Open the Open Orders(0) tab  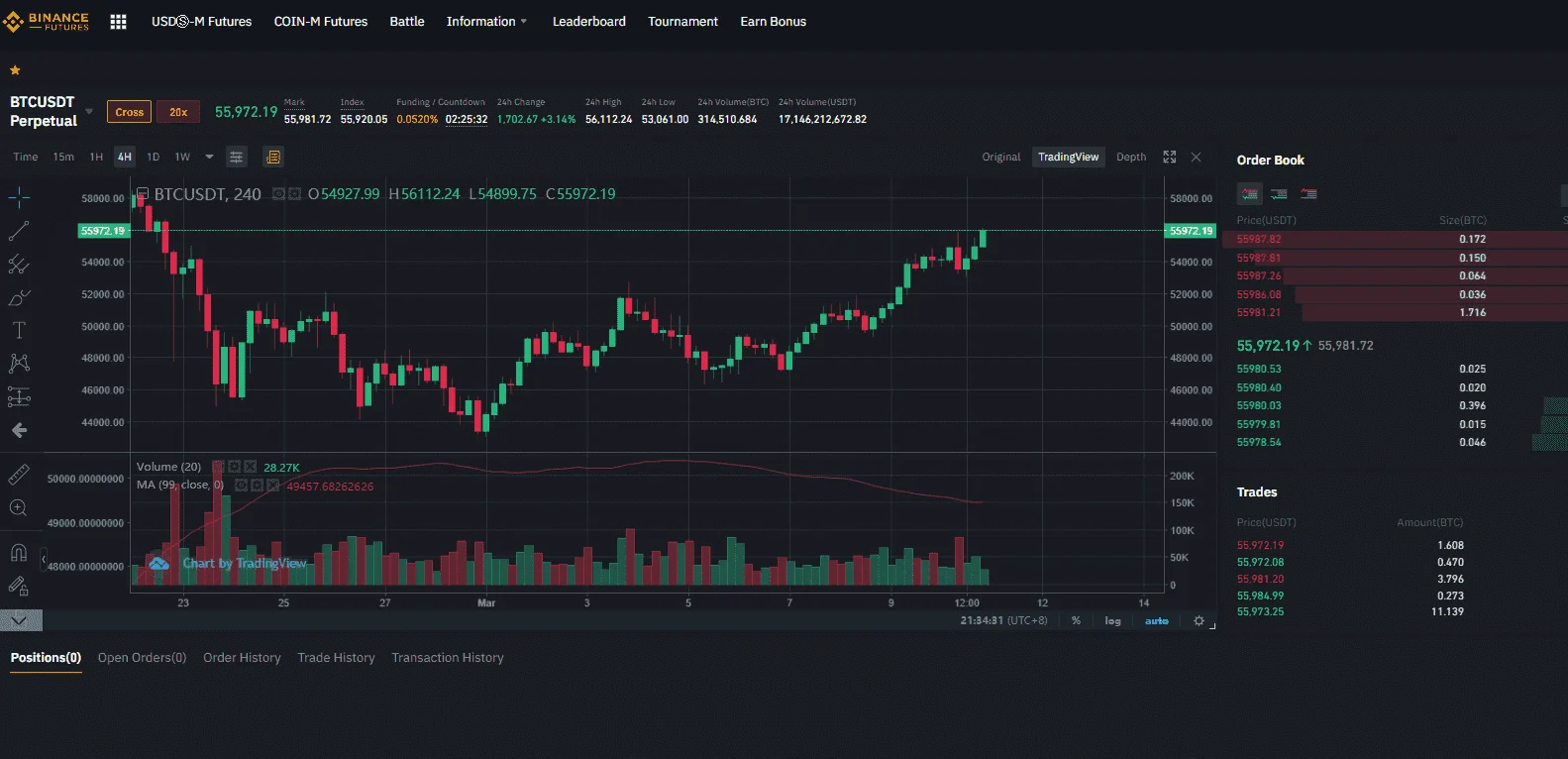[142, 658]
